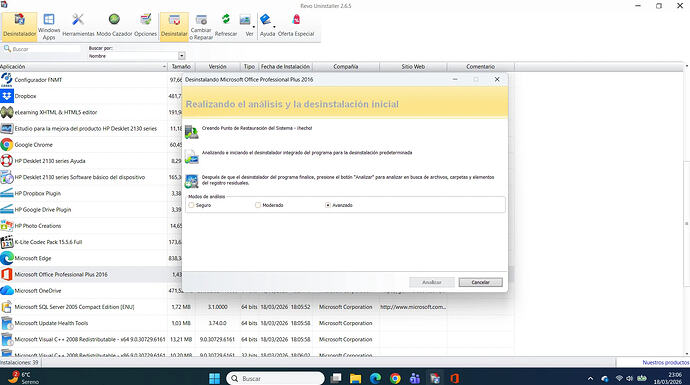The width and height of the screenshot is (690, 385).
Task: Sort by Sitio Web column header
Action: [413, 66]
